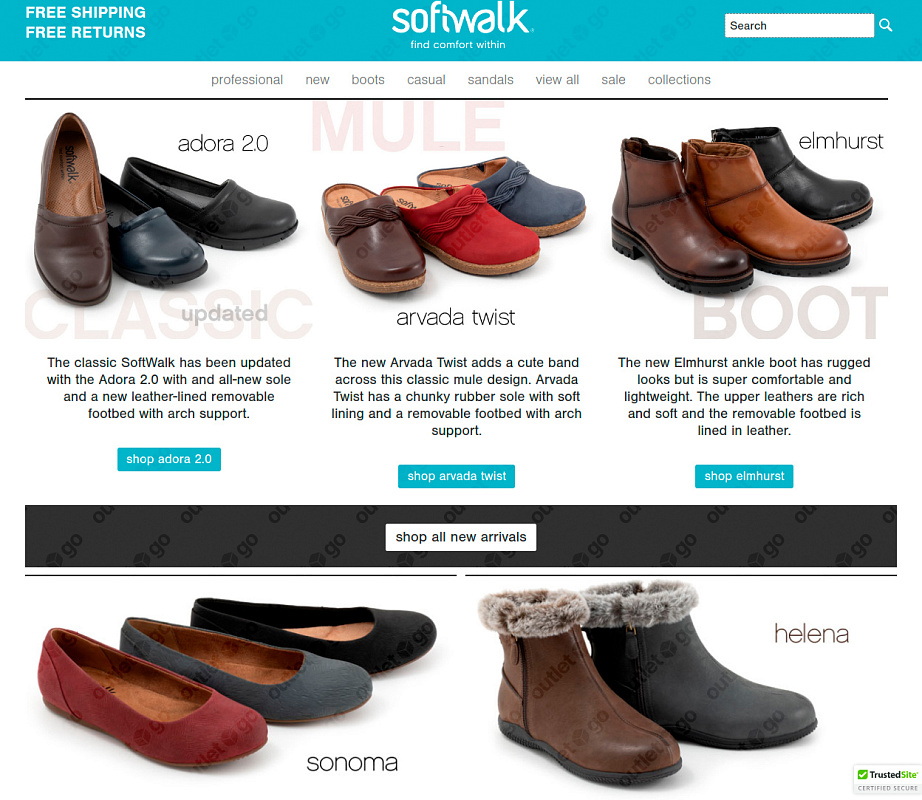
Task: Go to the sandals category
Action: click(x=490, y=80)
